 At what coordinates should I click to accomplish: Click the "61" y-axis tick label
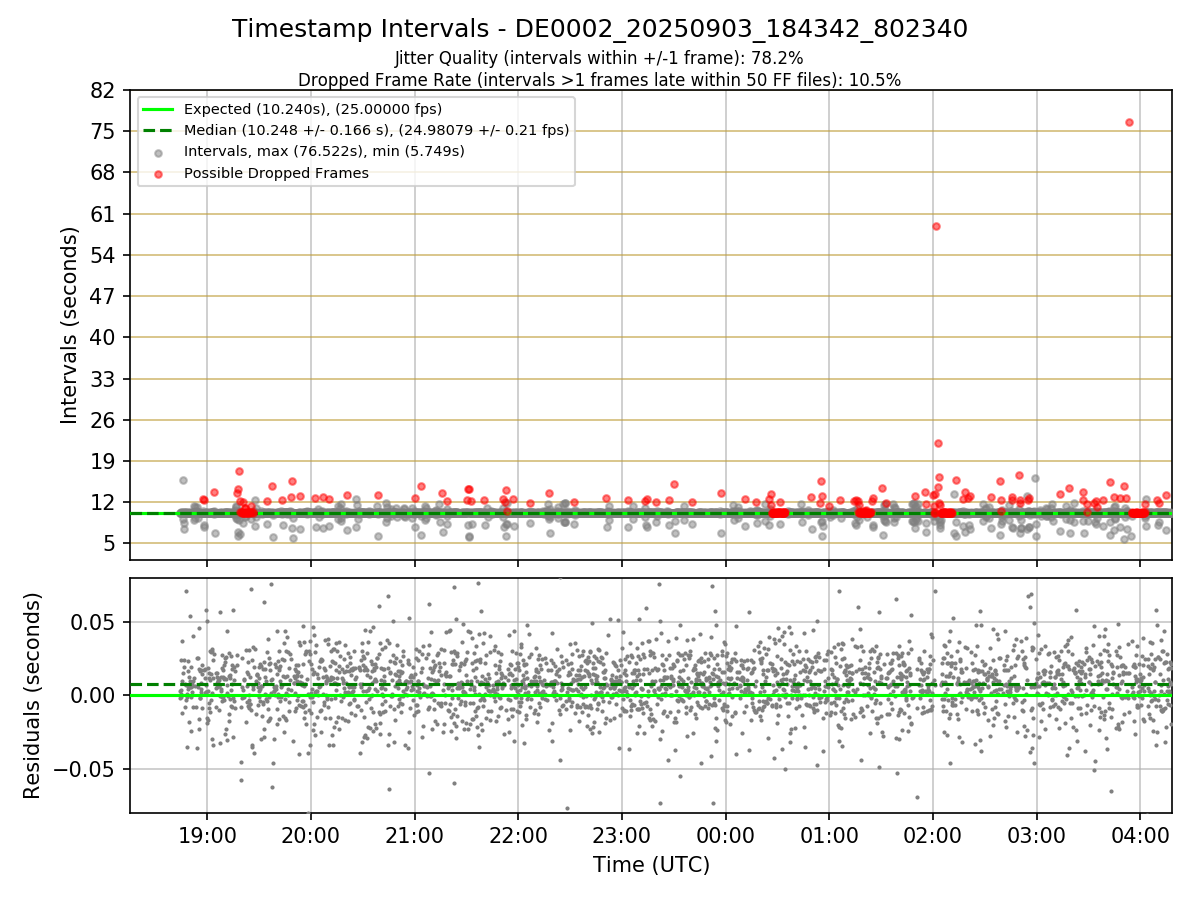pos(105,214)
